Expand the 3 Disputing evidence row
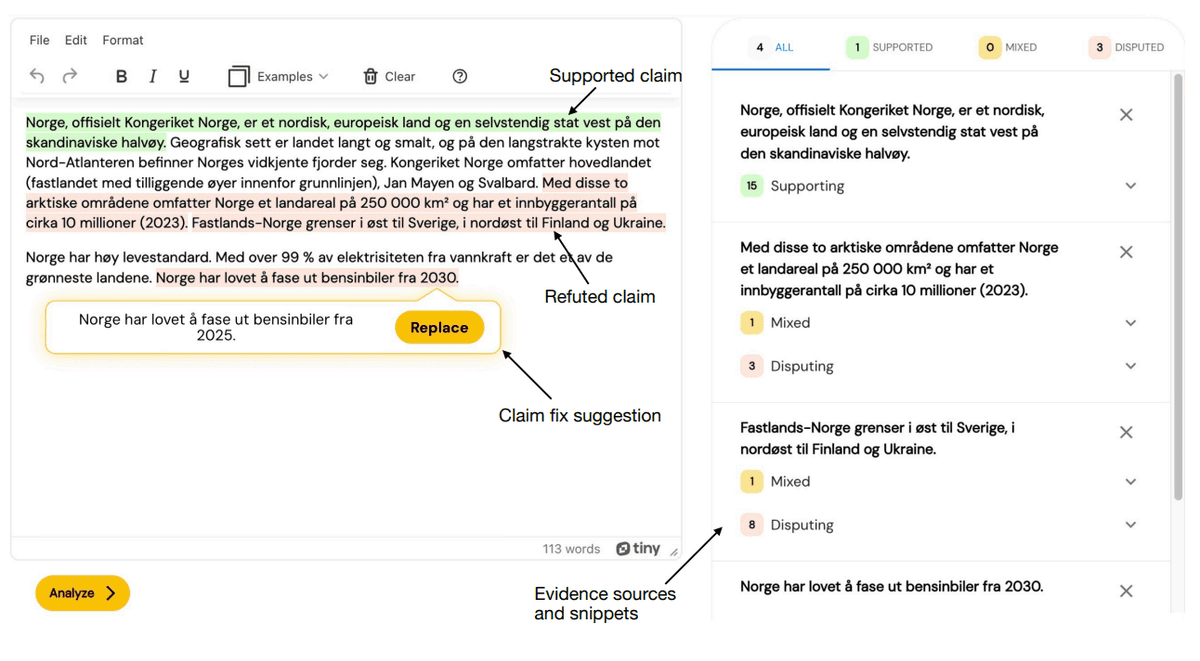The height and width of the screenshot is (661, 1200). pos(939,366)
